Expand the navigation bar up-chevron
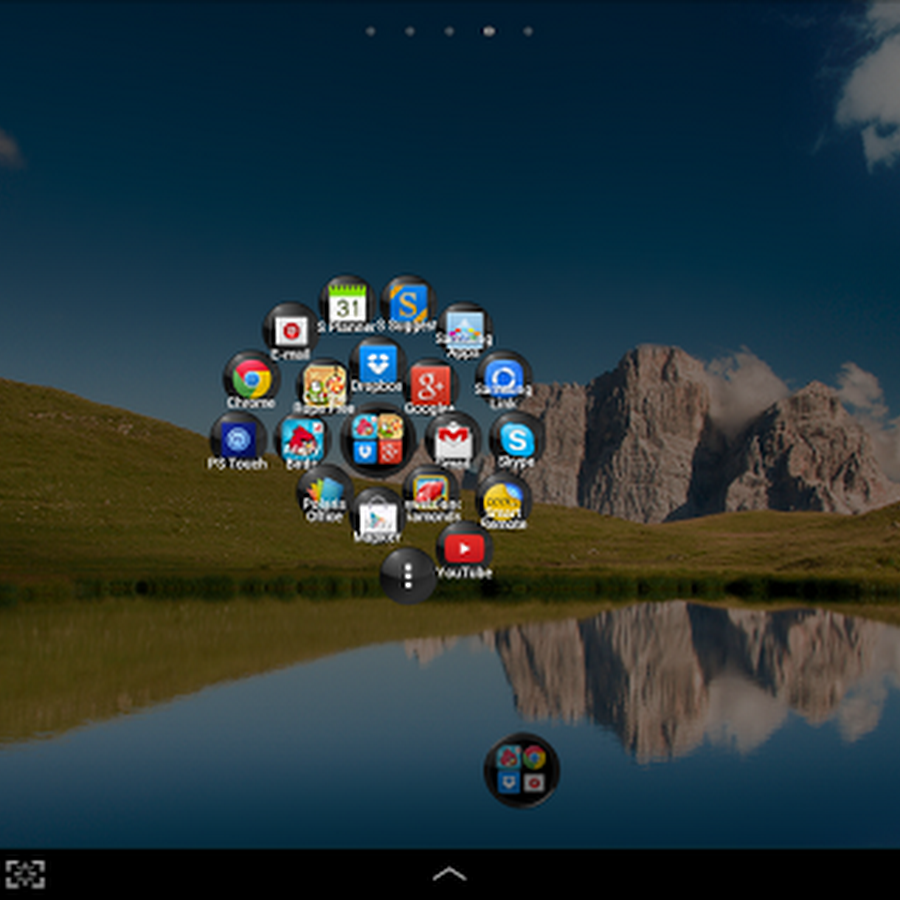Screen dimensions: 900x900 pos(449,874)
